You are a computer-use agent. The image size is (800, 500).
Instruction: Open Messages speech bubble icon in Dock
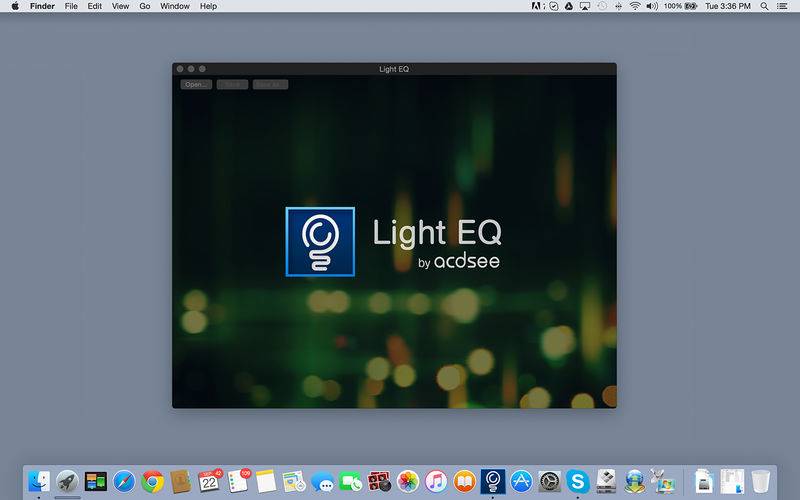tap(322, 481)
